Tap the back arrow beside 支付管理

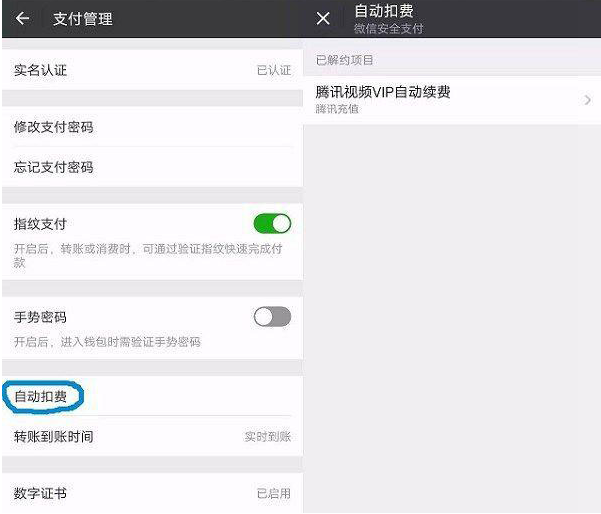22,18
